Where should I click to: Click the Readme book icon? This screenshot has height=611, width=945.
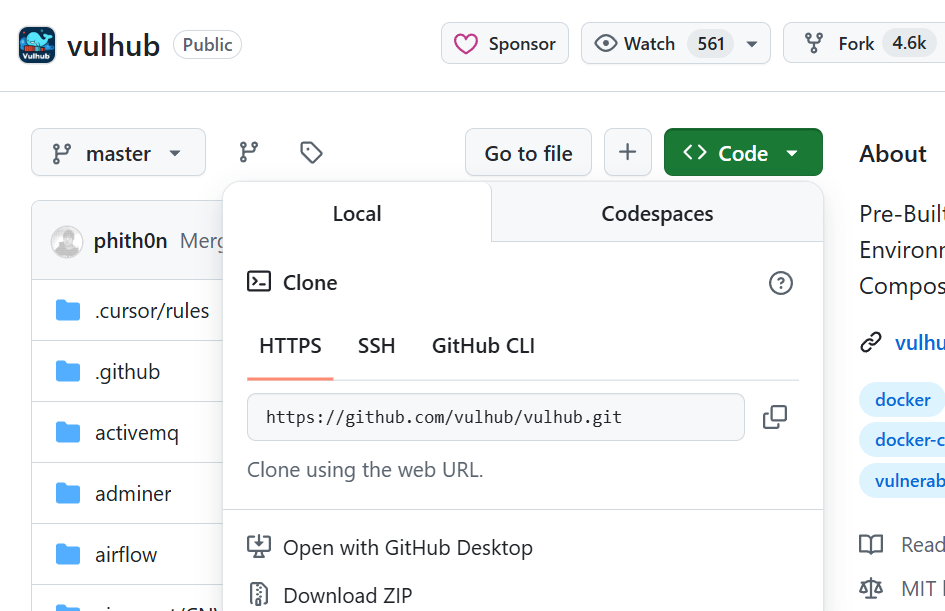click(x=871, y=544)
